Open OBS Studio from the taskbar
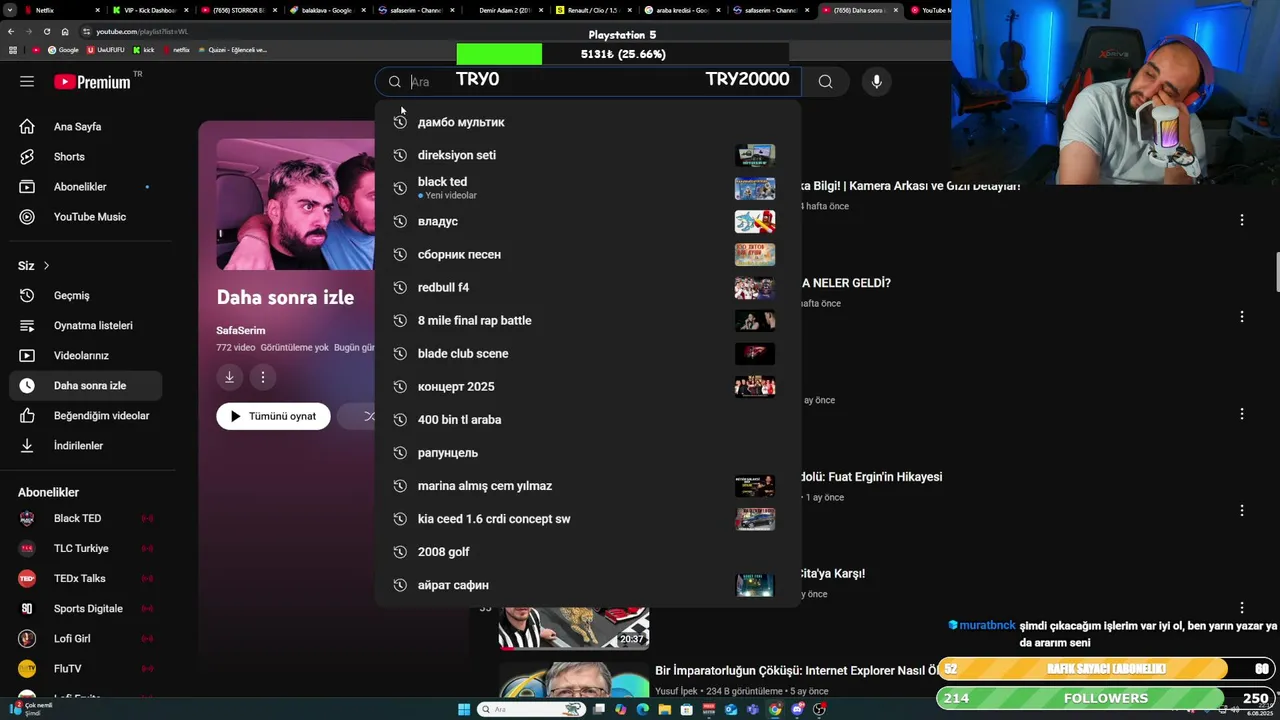This screenshot has height=720, width=1280. [819, 710]
